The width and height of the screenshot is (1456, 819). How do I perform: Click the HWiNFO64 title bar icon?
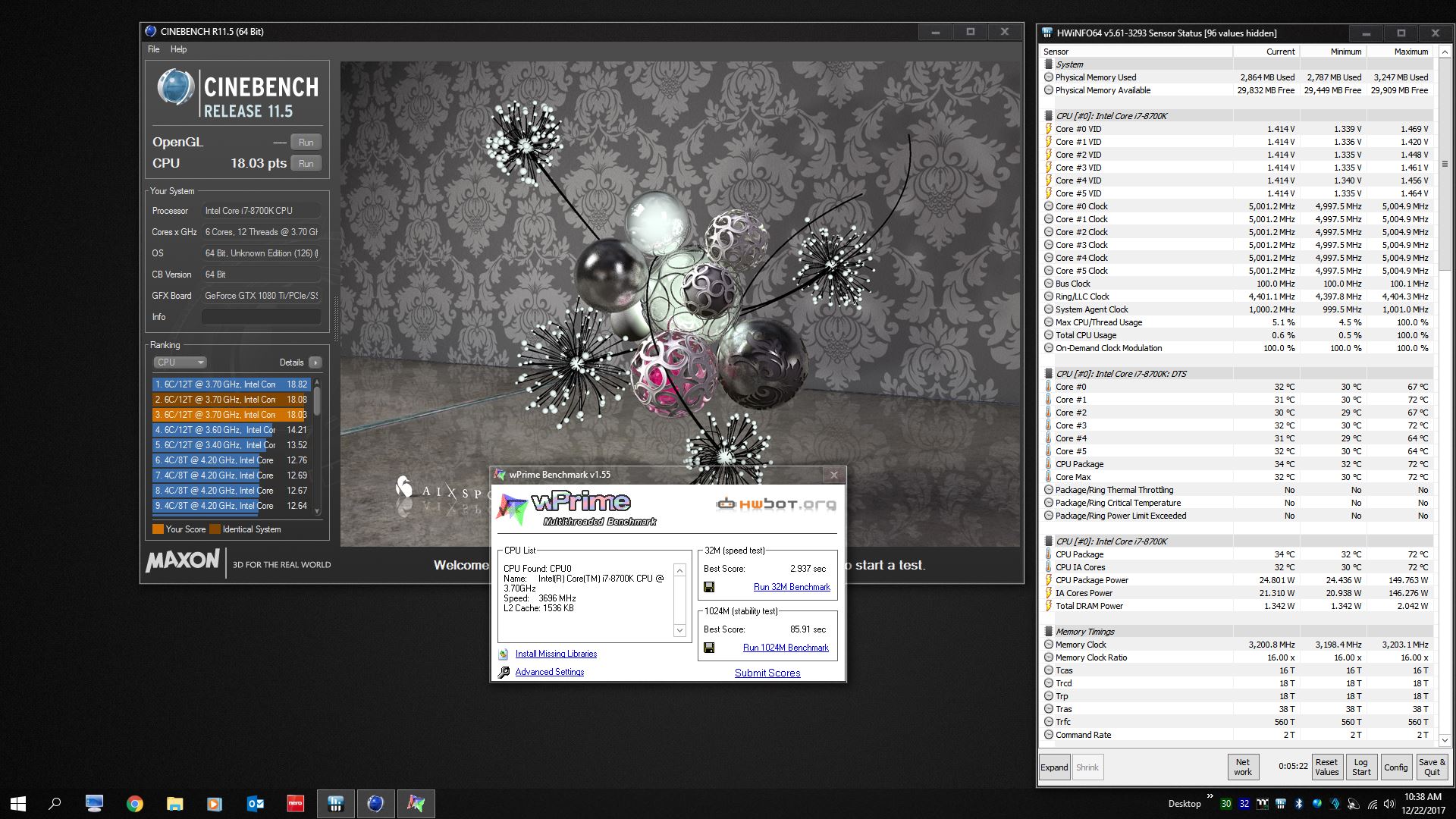click(x=1047, y=33)
